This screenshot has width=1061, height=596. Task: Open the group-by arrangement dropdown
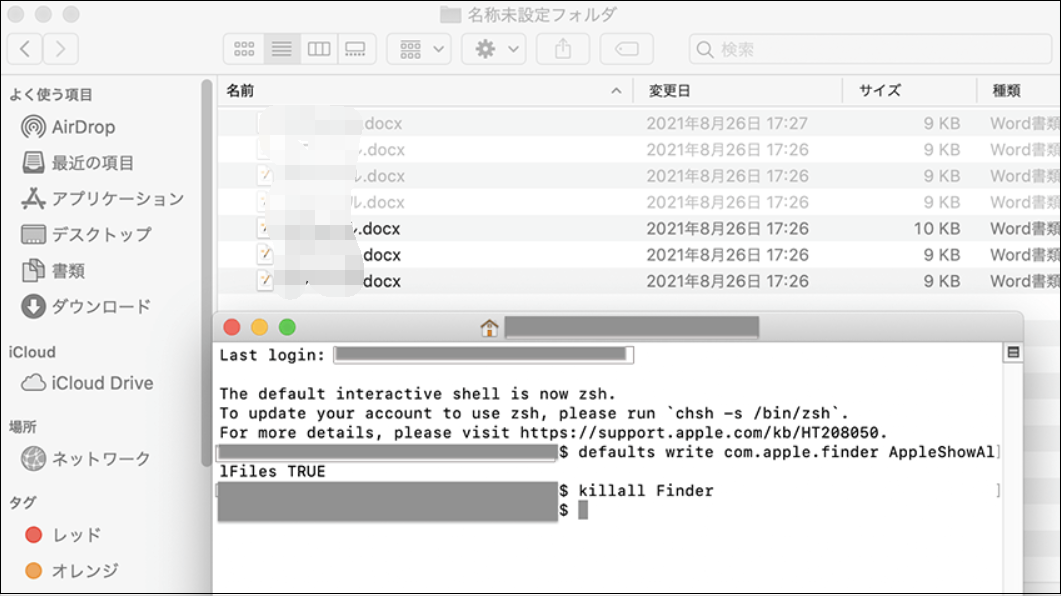(419, 49)
